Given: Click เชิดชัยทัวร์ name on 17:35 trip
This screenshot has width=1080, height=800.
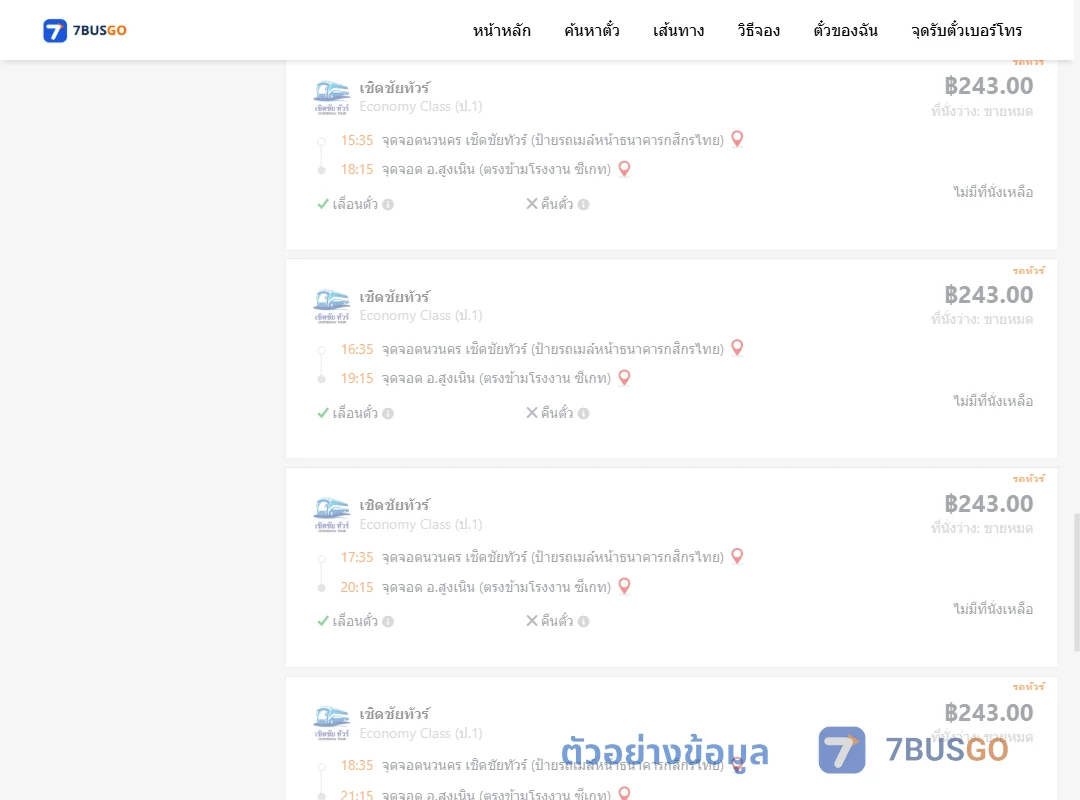Looking at the screenshot, I should coord(395,504).
